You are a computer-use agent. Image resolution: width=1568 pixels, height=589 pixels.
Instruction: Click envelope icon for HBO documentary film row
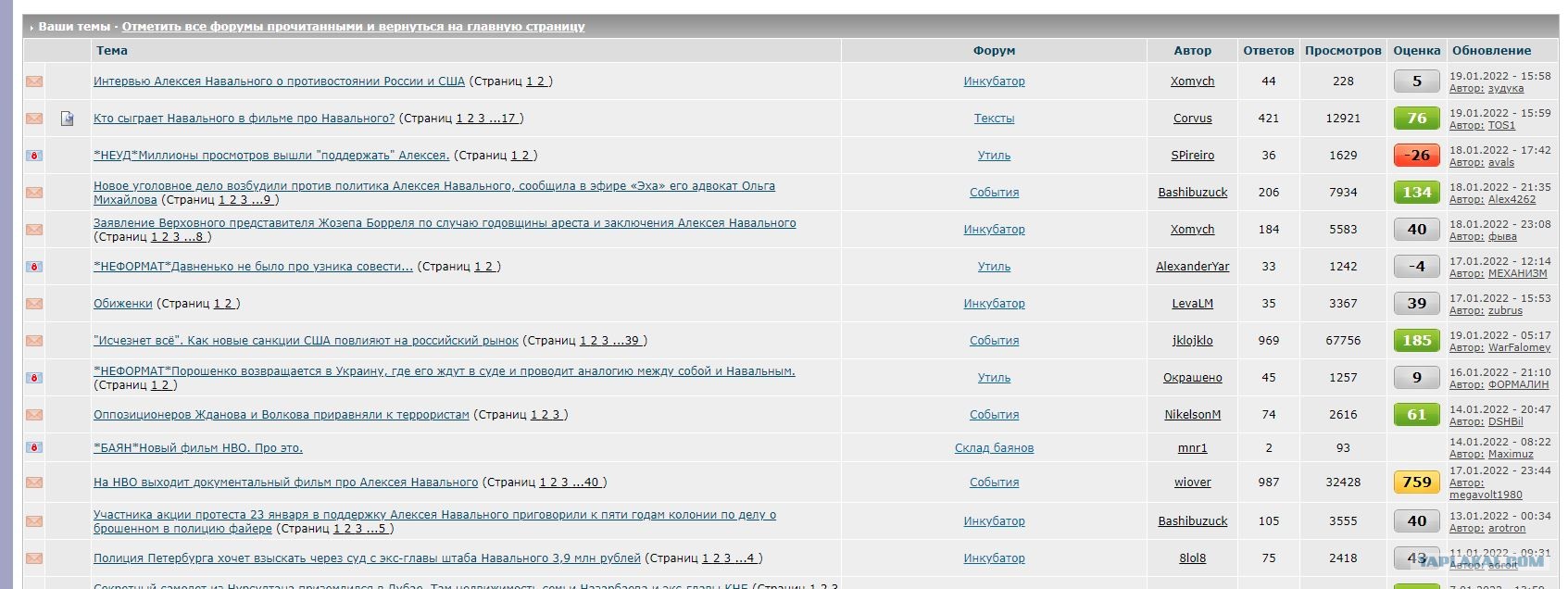34,482
